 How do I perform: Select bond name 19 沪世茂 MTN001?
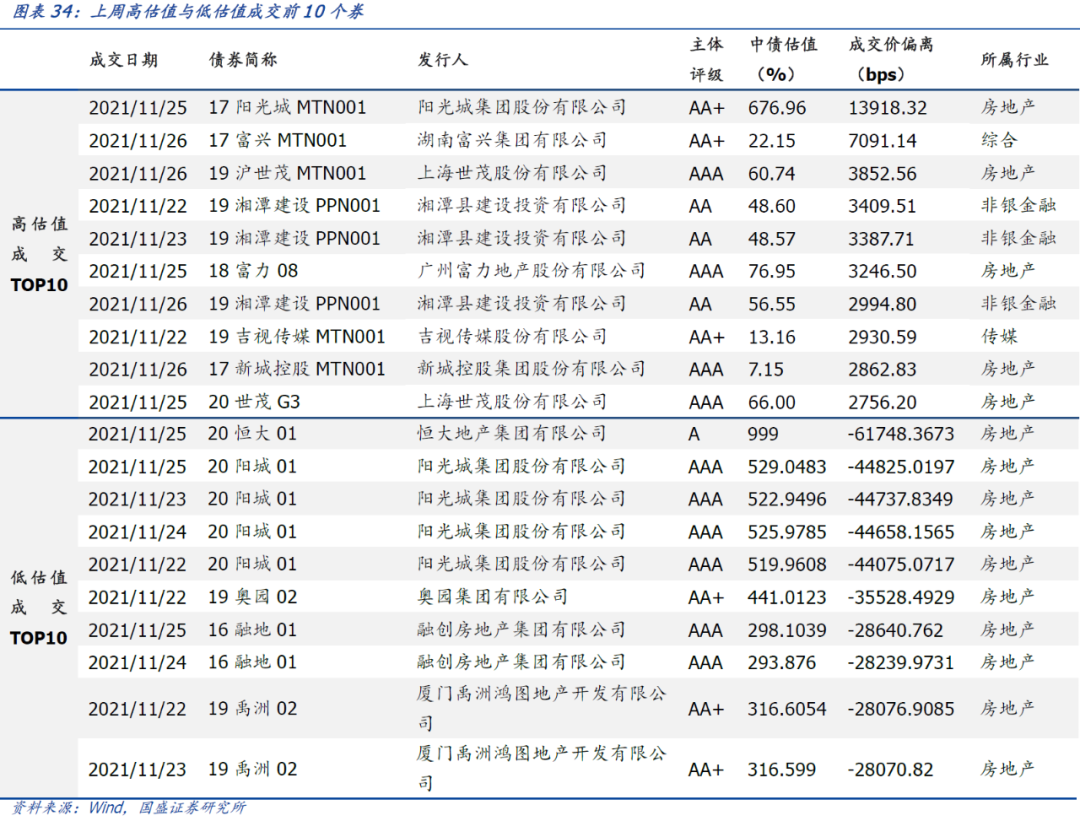[x=287, y=173]
